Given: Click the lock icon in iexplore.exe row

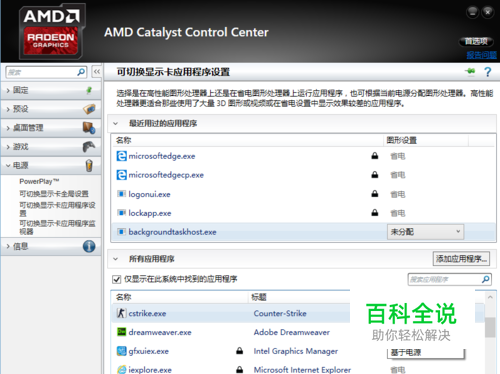Looking at the screenshot, I should [239, 369].
